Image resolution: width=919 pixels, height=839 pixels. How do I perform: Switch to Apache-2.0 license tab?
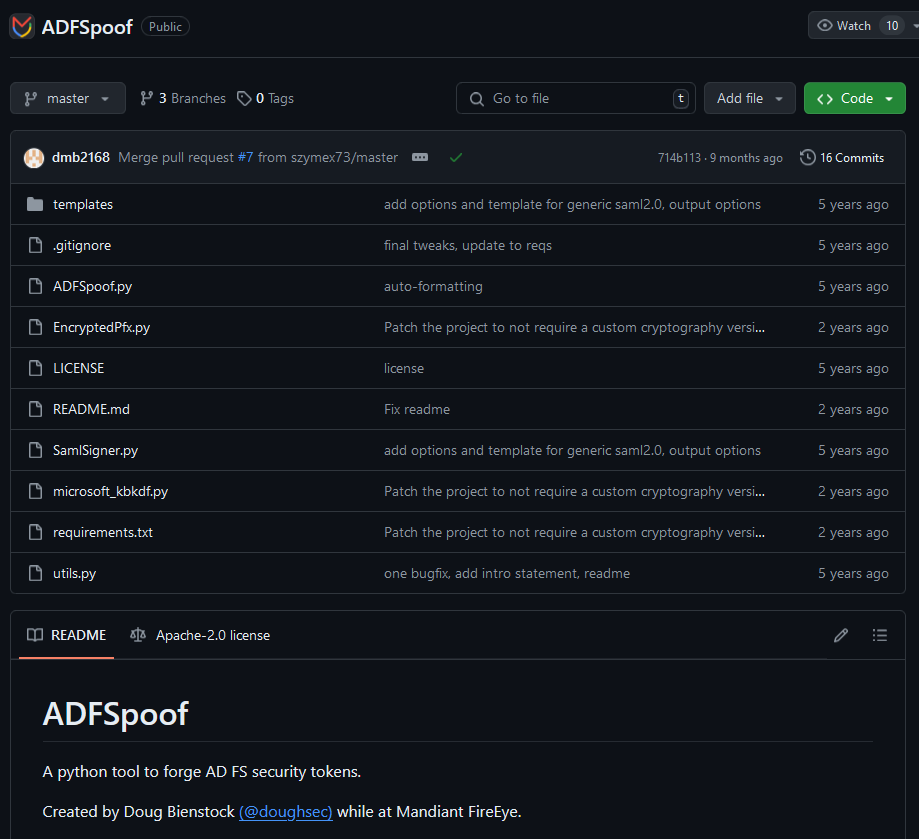[x=200, y=635]
